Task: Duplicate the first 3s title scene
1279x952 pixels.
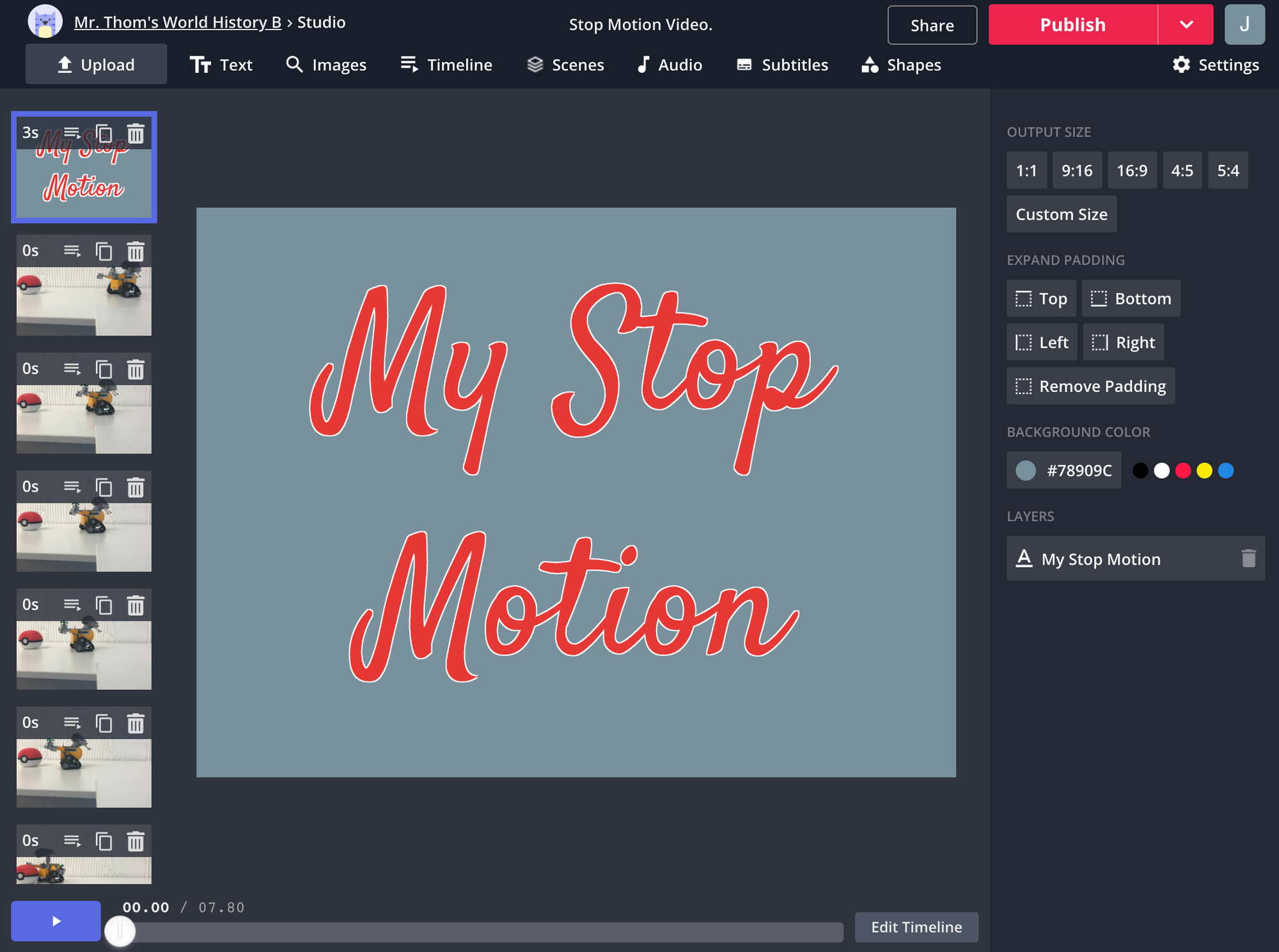Action: pyautogui.click(x=104, y=134)
